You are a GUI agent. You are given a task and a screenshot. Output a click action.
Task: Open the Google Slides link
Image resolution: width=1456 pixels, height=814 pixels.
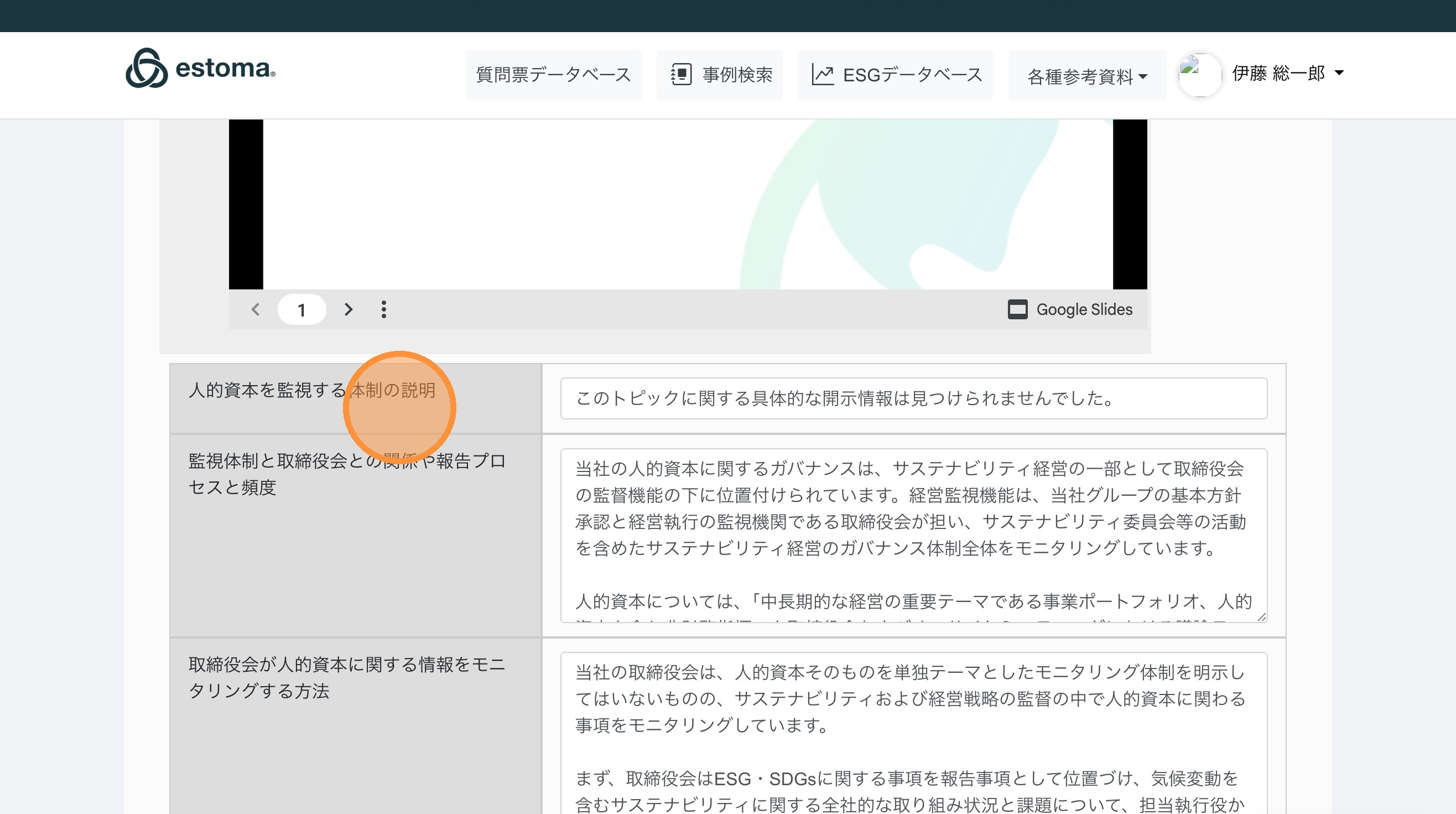pos(1084,309)
